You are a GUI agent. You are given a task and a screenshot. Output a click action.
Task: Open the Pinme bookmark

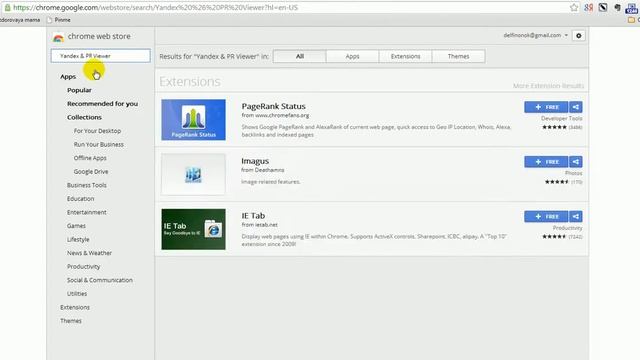(x=59, y=20)
